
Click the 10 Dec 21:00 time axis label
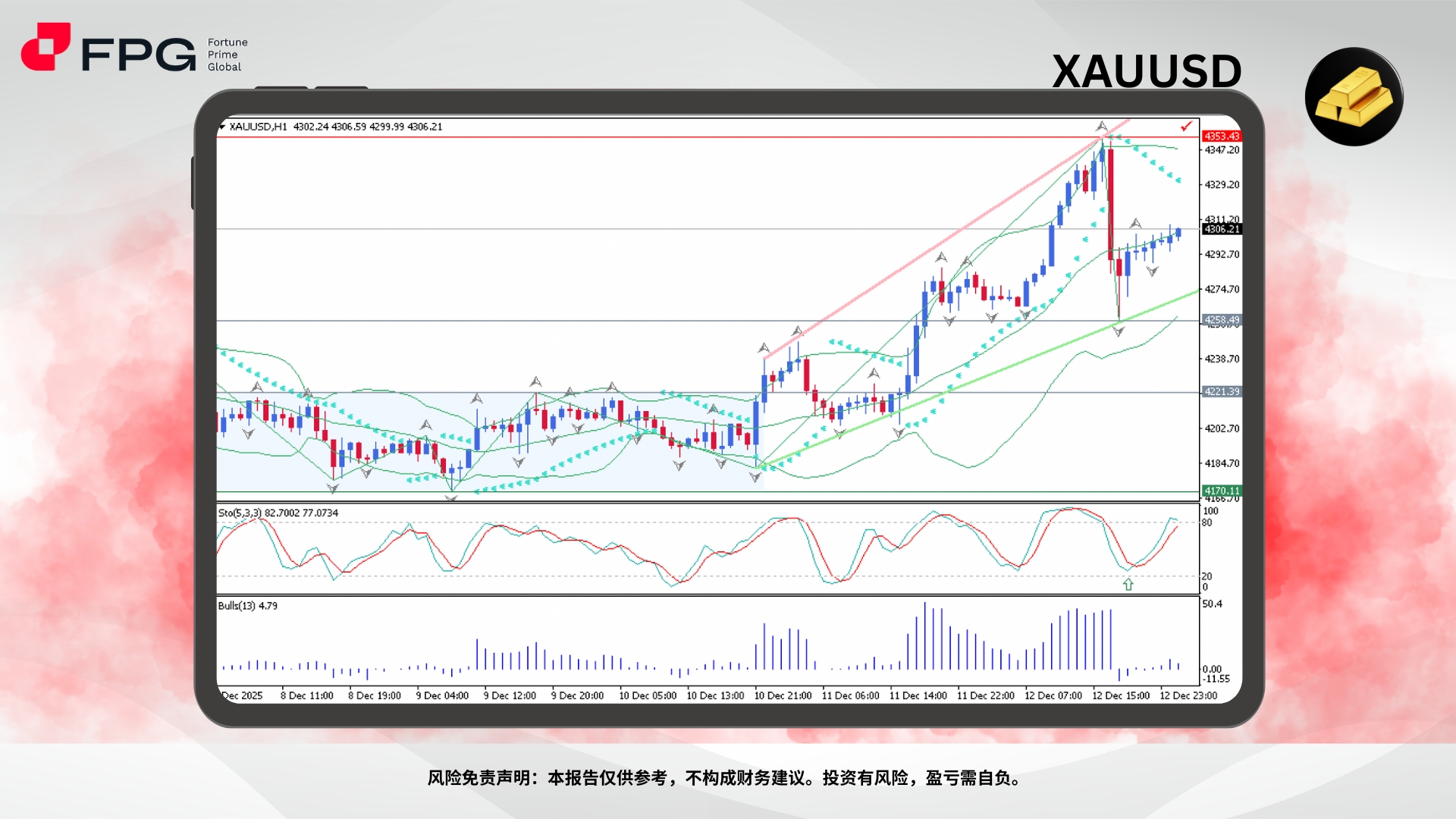(x=783, y=695)
